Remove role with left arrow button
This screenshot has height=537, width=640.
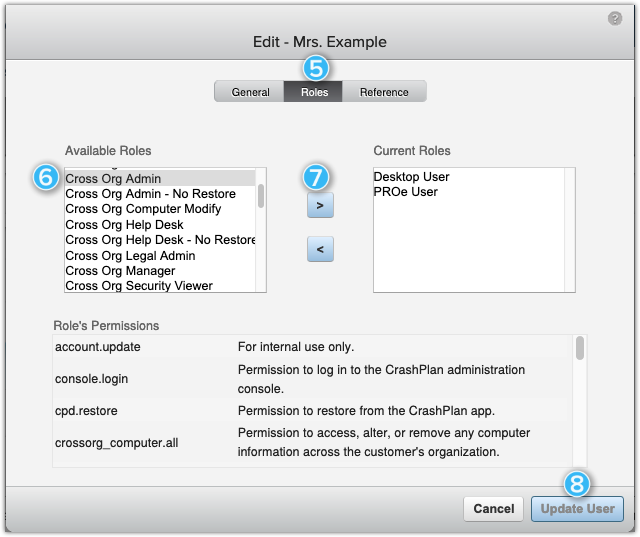coord(320,249)
